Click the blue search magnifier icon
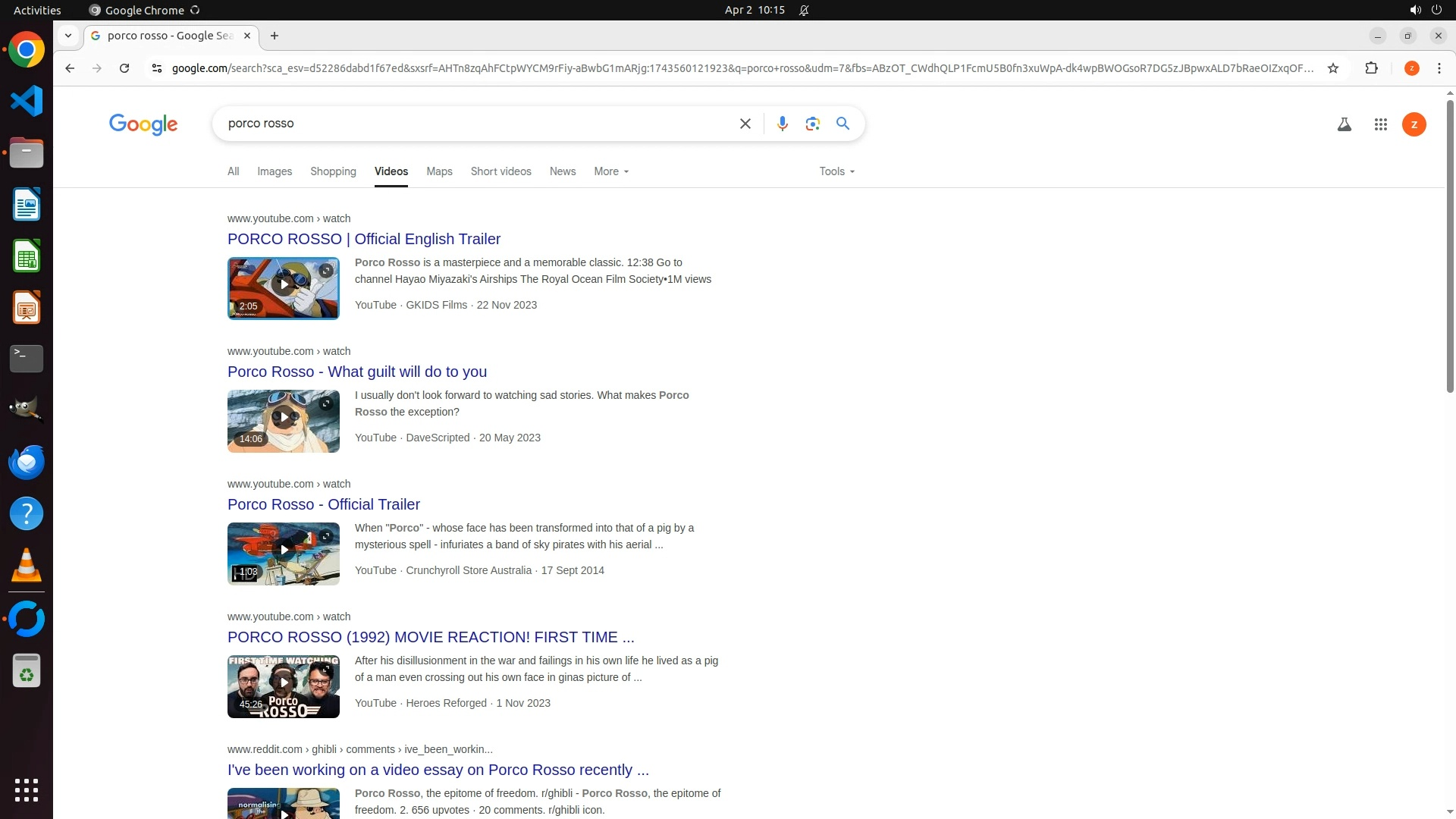1456x819 pixels. click(x=843, y=124)
